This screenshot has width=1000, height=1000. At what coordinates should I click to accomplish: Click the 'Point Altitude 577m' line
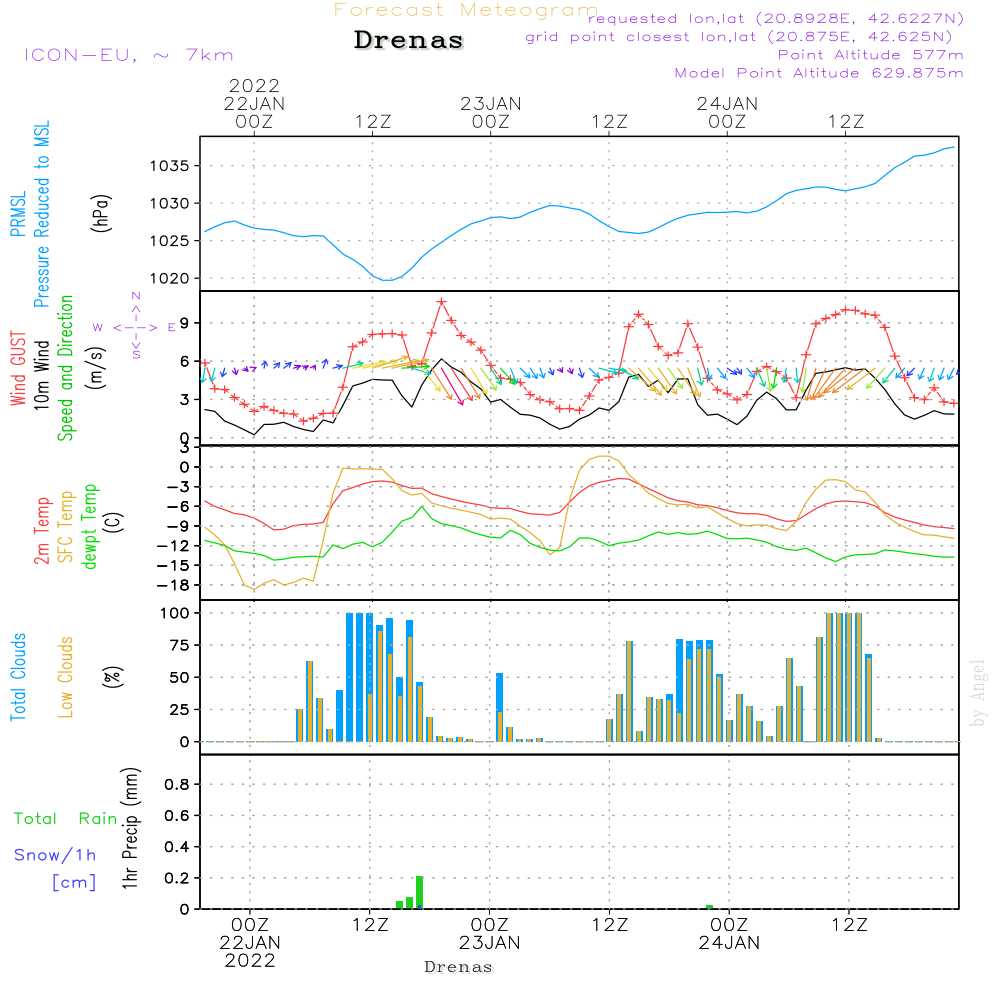[x=870, y=55]
